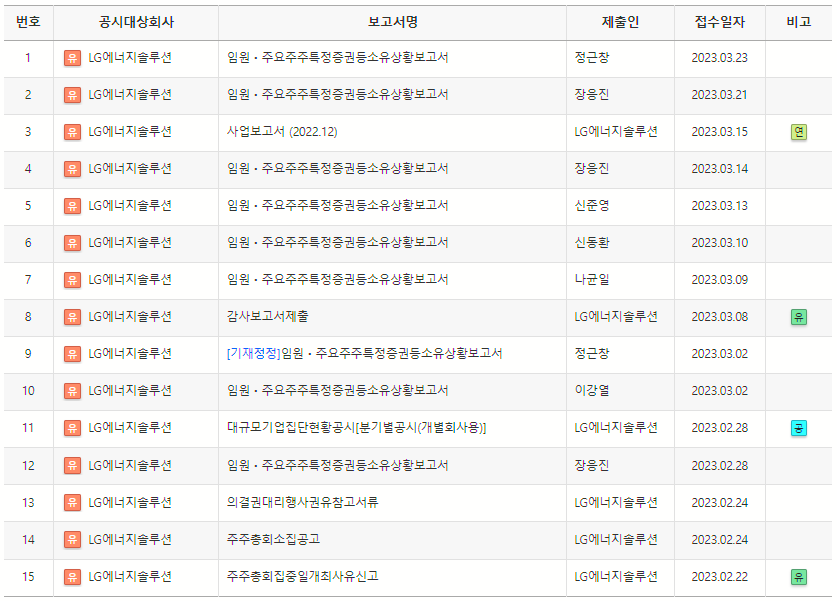Open LG에너지솔루션 company name in row 9

tap(130, 354)
